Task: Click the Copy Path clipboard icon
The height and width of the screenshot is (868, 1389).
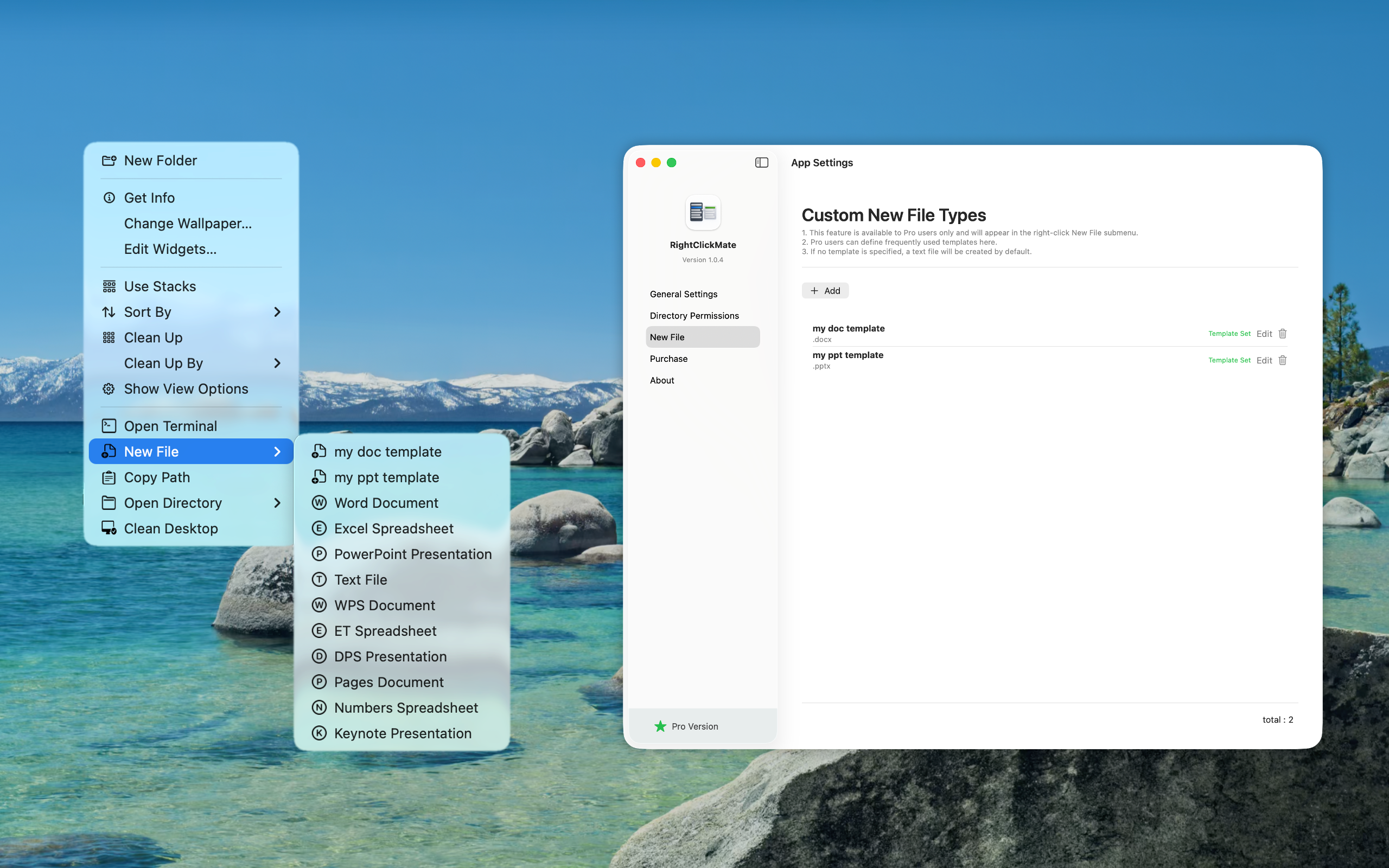Action: click(109, 477)
